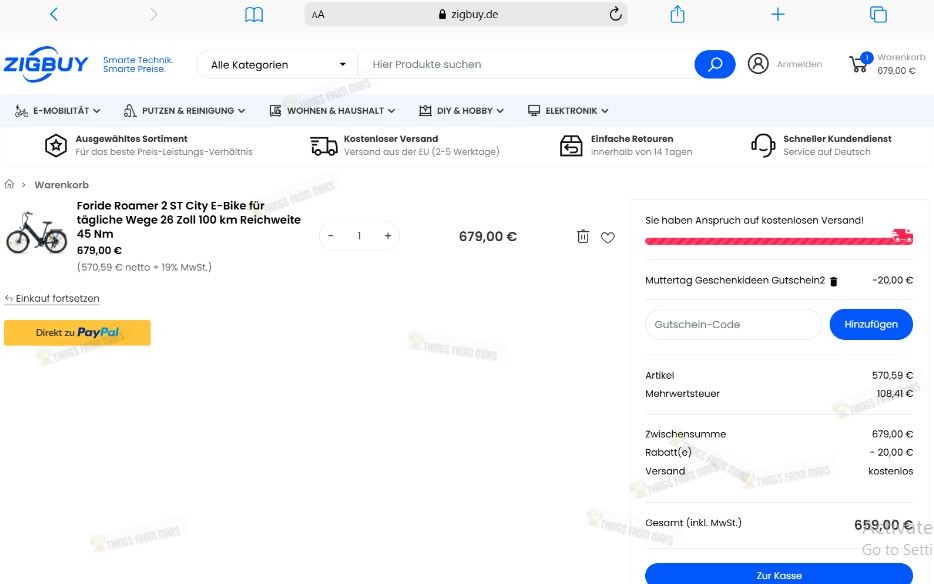This screenshot has width=934, height=584.
Task: Open the Foride Roamer e-bike thumbnail
Action: point(36,232)
